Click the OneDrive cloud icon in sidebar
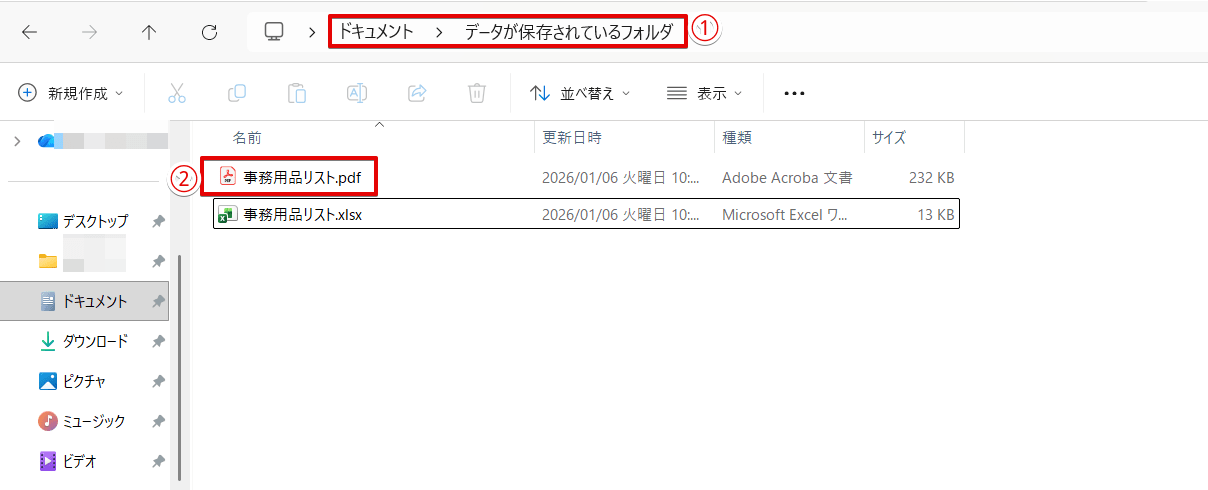1208x490 pixels. [46, 141]
